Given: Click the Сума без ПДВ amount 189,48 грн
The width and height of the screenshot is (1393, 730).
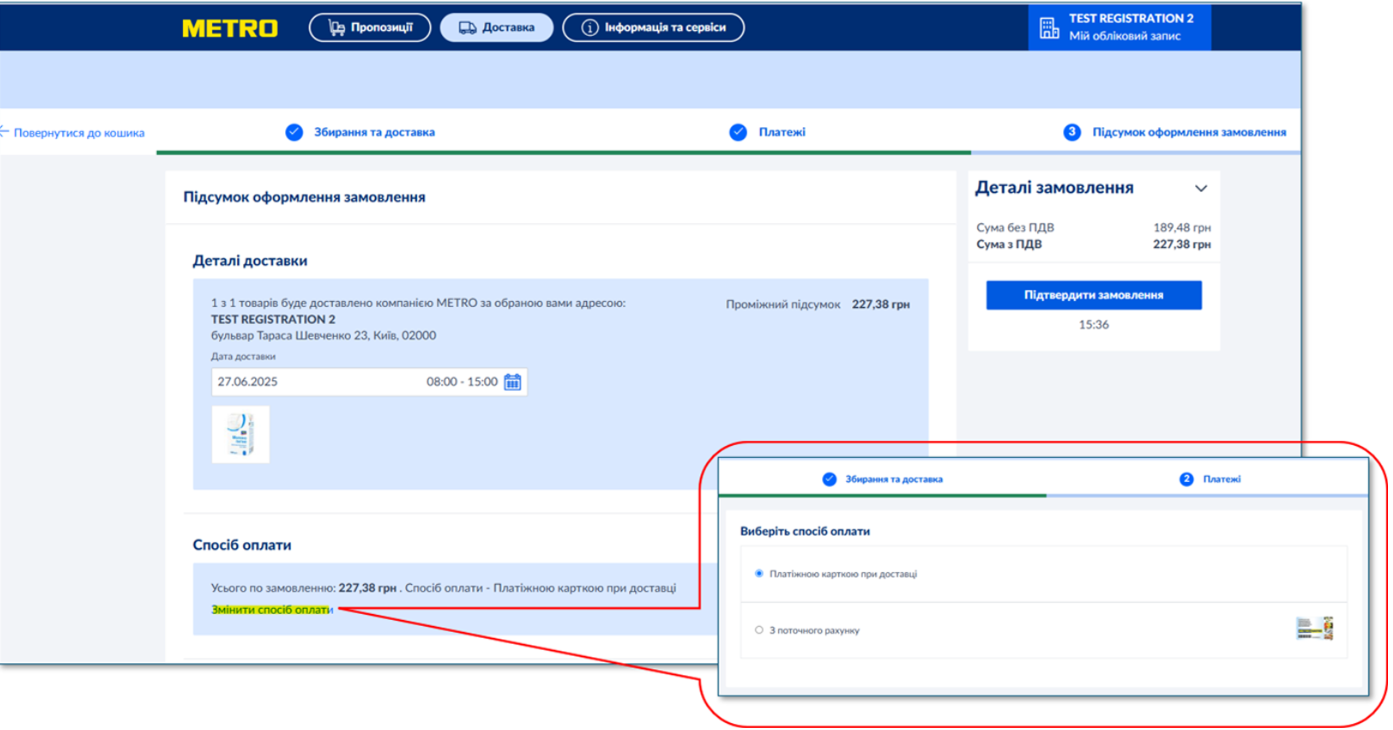Looking at the screenshot, I should tap(1182, 228).
